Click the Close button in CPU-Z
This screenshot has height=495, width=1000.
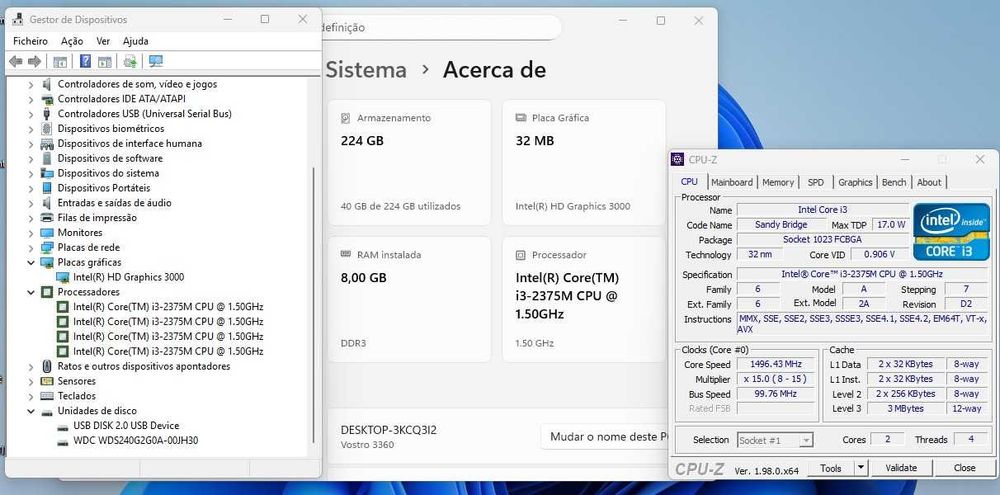[x=964, y=468]
